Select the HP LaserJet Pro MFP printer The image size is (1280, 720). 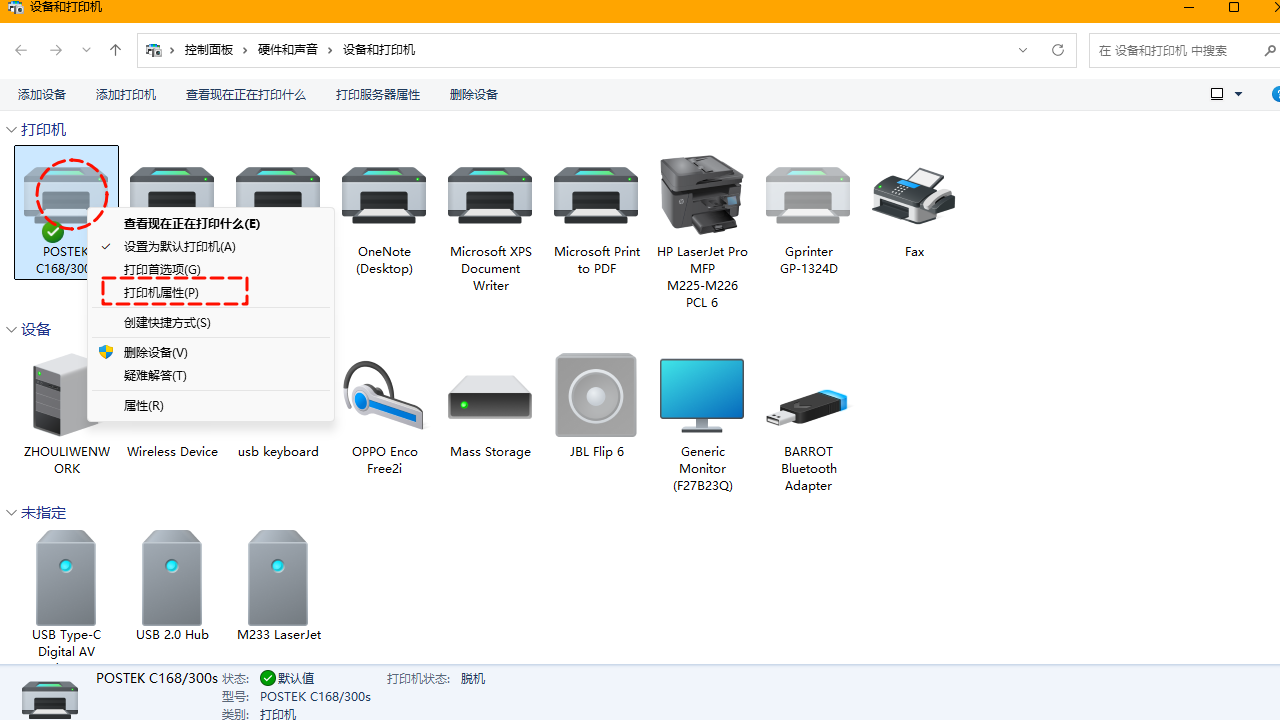tap(702, 232)
